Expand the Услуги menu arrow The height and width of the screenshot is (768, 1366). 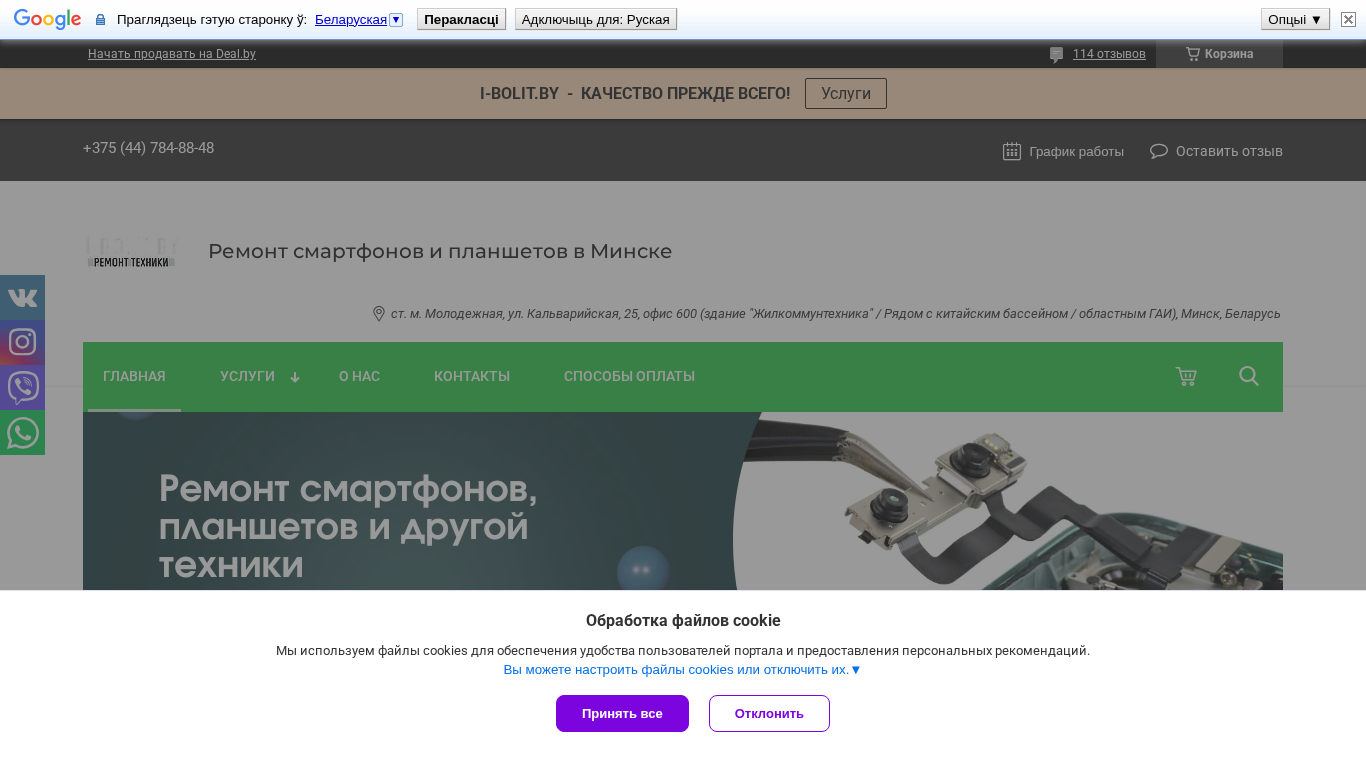click(295, 377)
